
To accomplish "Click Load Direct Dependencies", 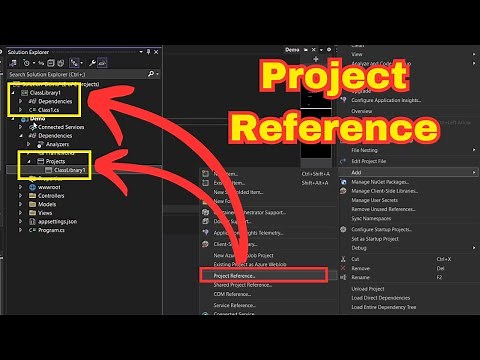I will [381, 298].
